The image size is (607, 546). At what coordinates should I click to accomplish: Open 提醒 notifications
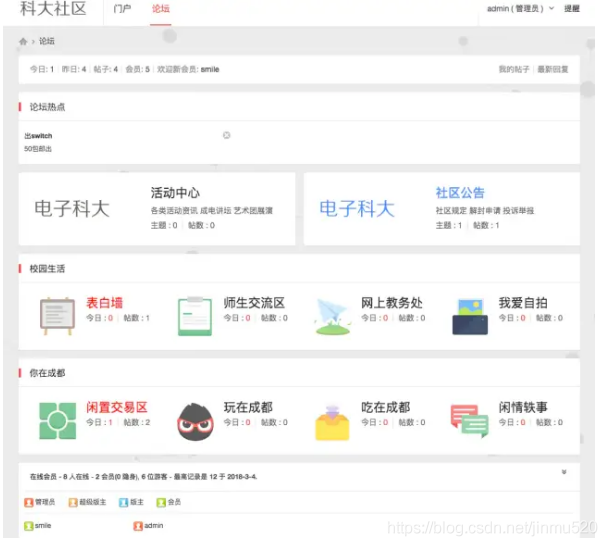tap(571, 9)
